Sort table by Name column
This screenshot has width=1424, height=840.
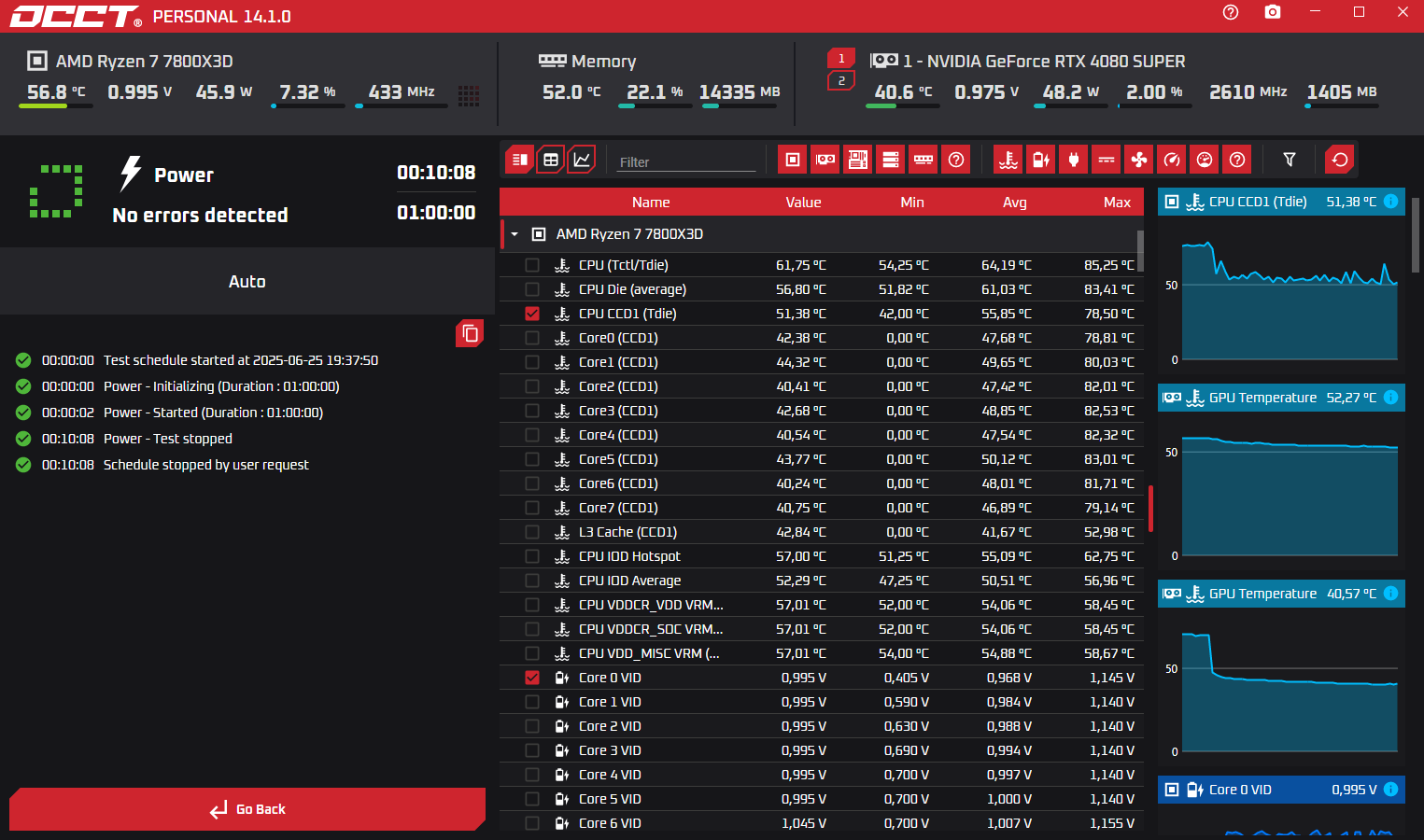pyautogui.click(x=651, y=203)
